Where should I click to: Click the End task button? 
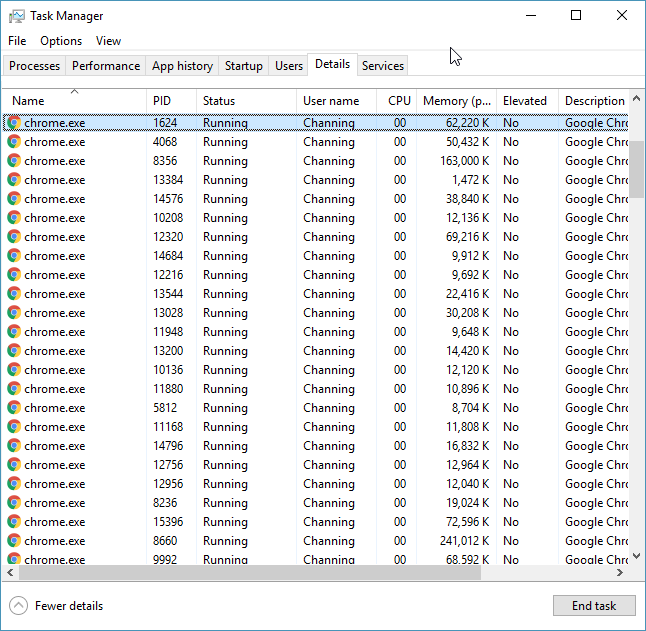(594, 605)
